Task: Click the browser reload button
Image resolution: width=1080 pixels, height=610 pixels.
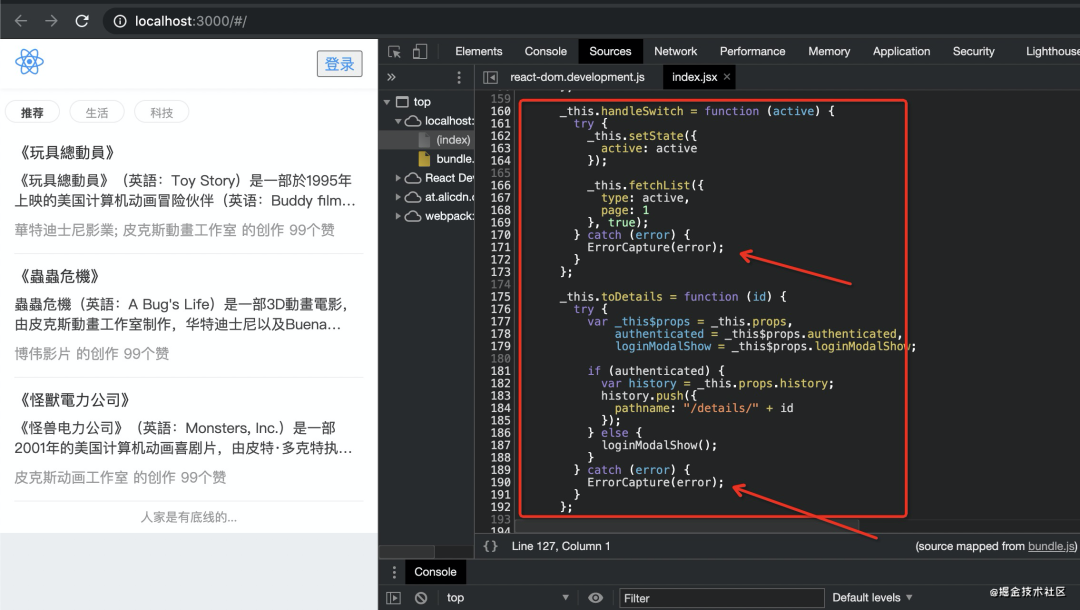Action: tap(82, 21)
